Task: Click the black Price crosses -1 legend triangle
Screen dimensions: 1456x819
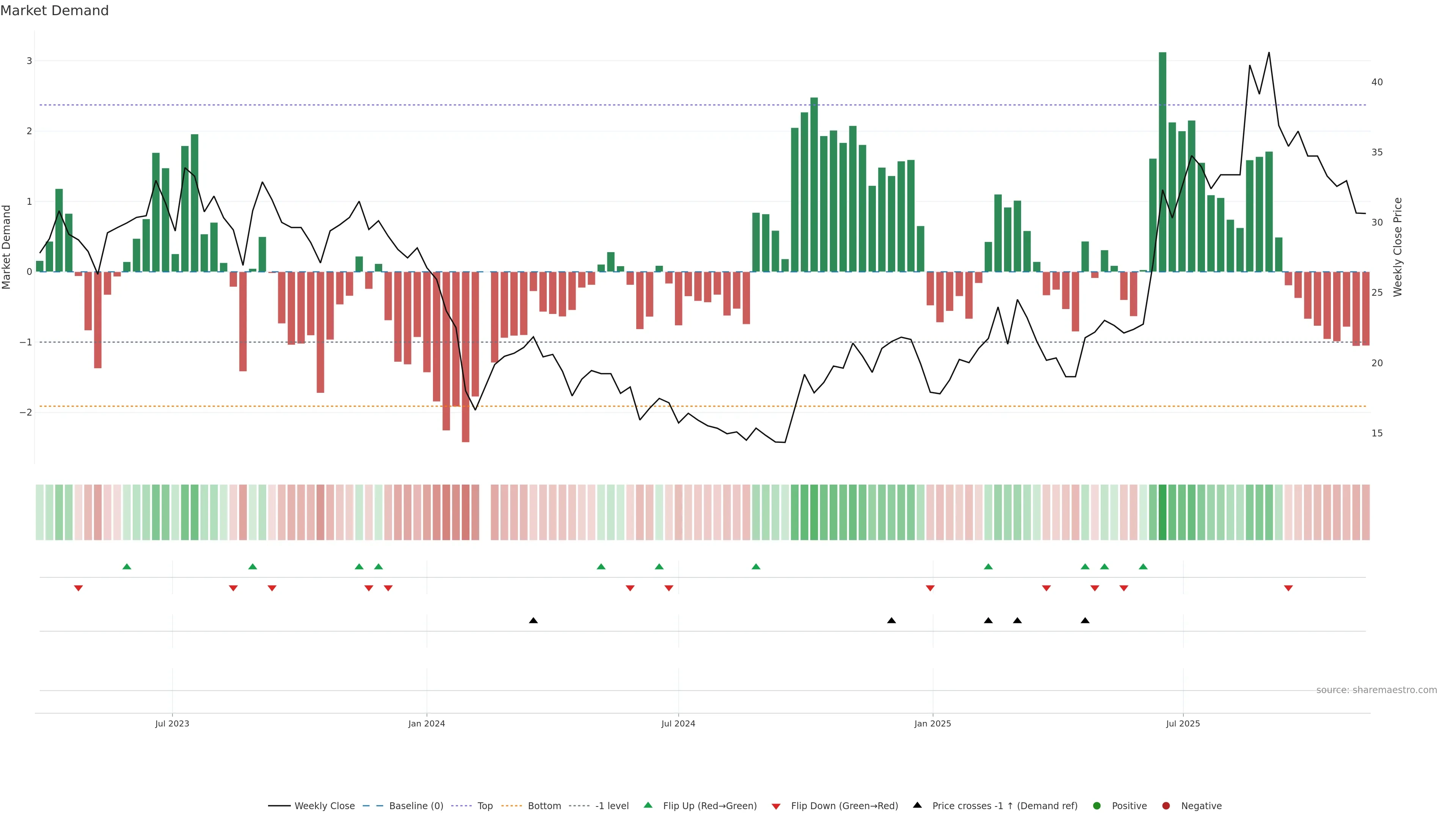Action: tap(917, 805)
